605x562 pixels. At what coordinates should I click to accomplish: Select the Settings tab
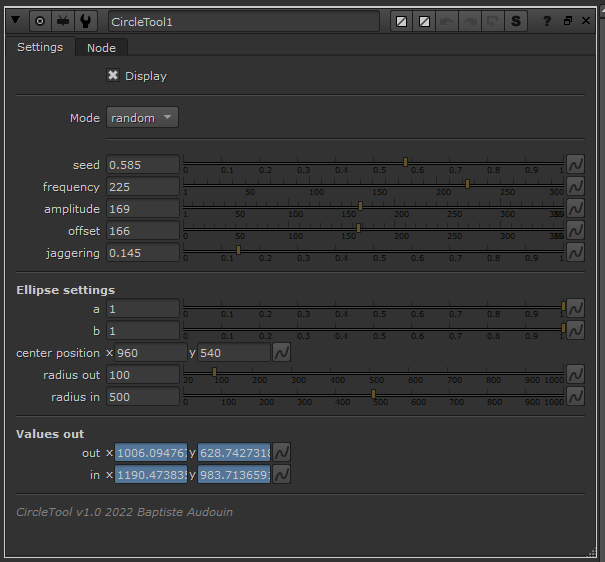click(40, 47)
